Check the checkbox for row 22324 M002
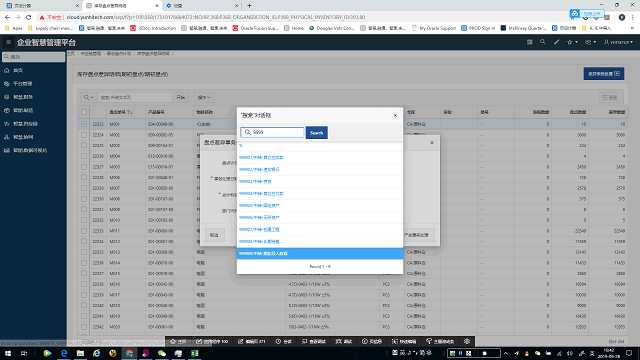 point(84,135)
